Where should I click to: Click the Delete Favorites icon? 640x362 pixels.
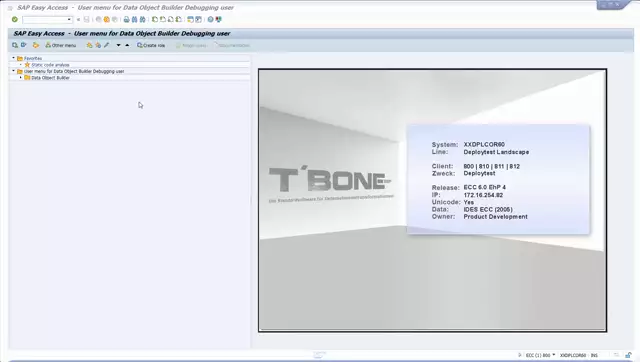(x=98, y=45)
